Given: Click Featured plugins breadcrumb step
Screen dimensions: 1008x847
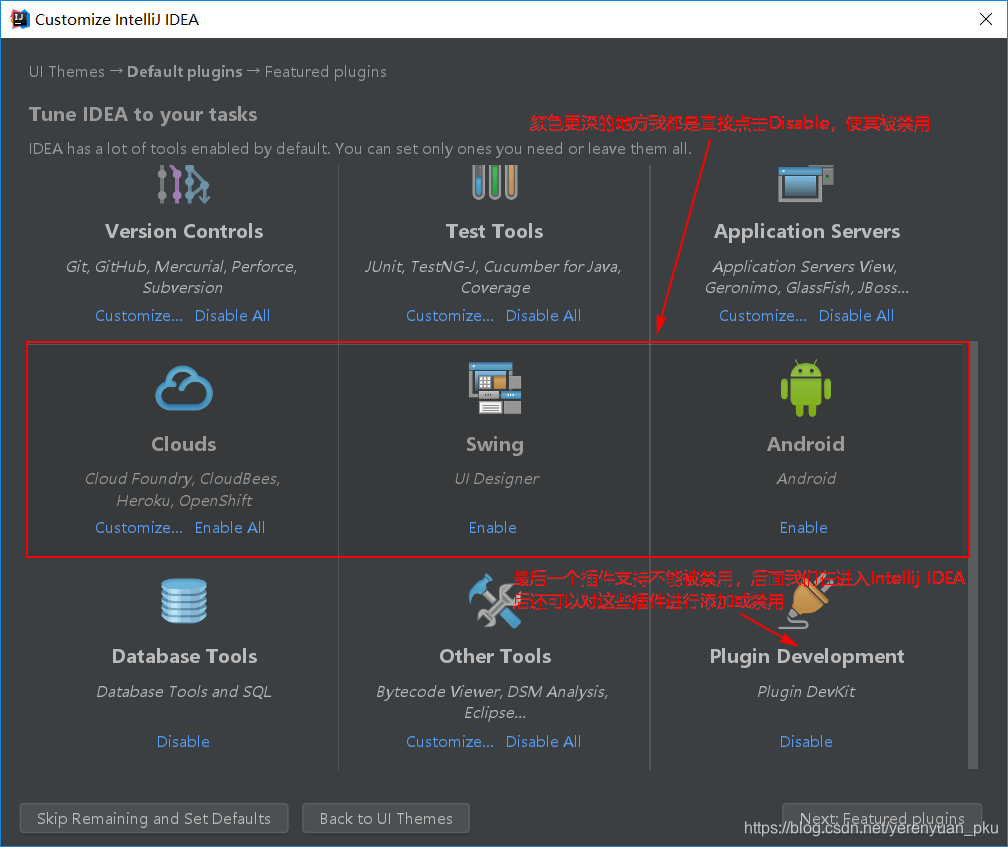Looking at the screenshot, I should (x=326, y=71).
